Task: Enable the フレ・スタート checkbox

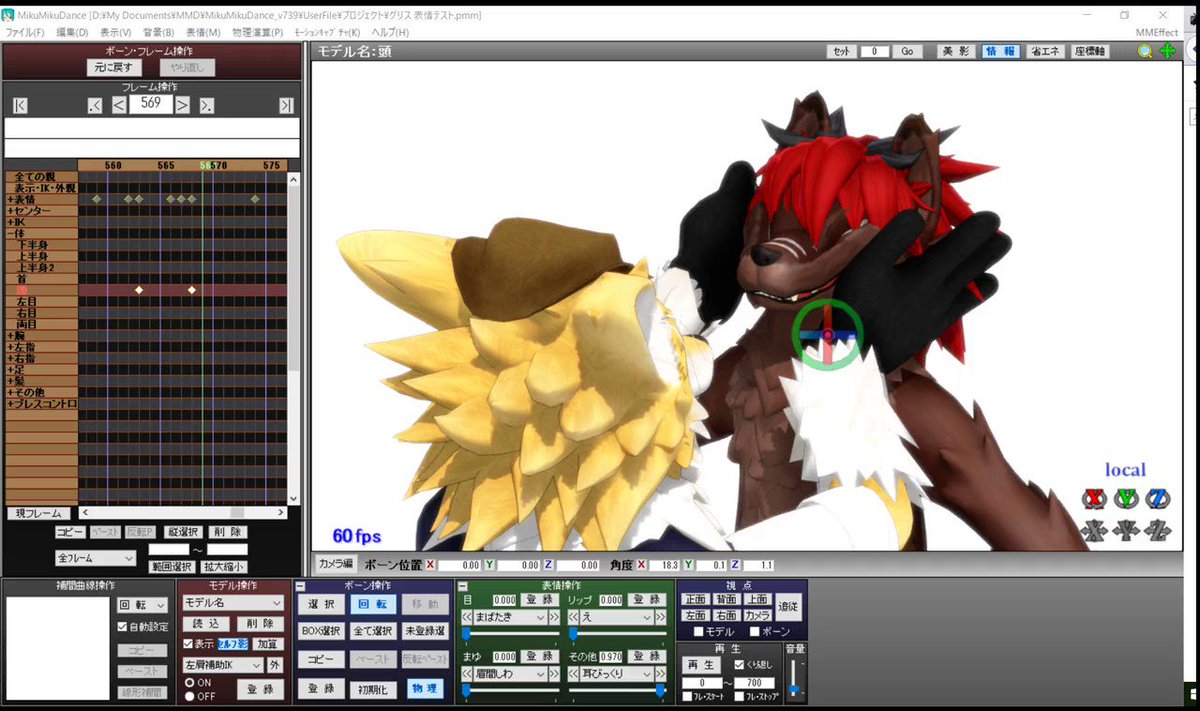Action: pos(688,697)
